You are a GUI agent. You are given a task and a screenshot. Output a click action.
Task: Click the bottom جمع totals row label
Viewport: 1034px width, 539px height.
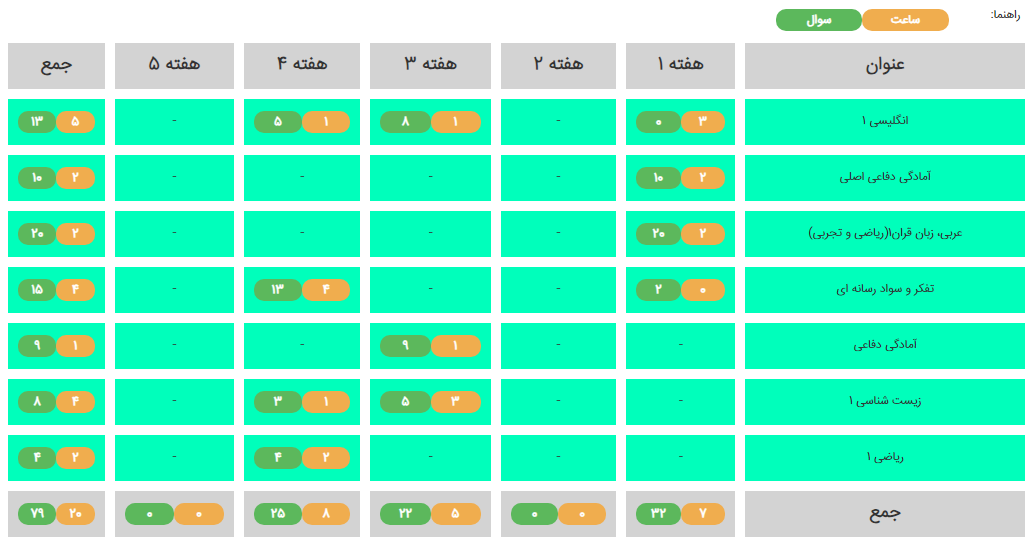[884, 513]
